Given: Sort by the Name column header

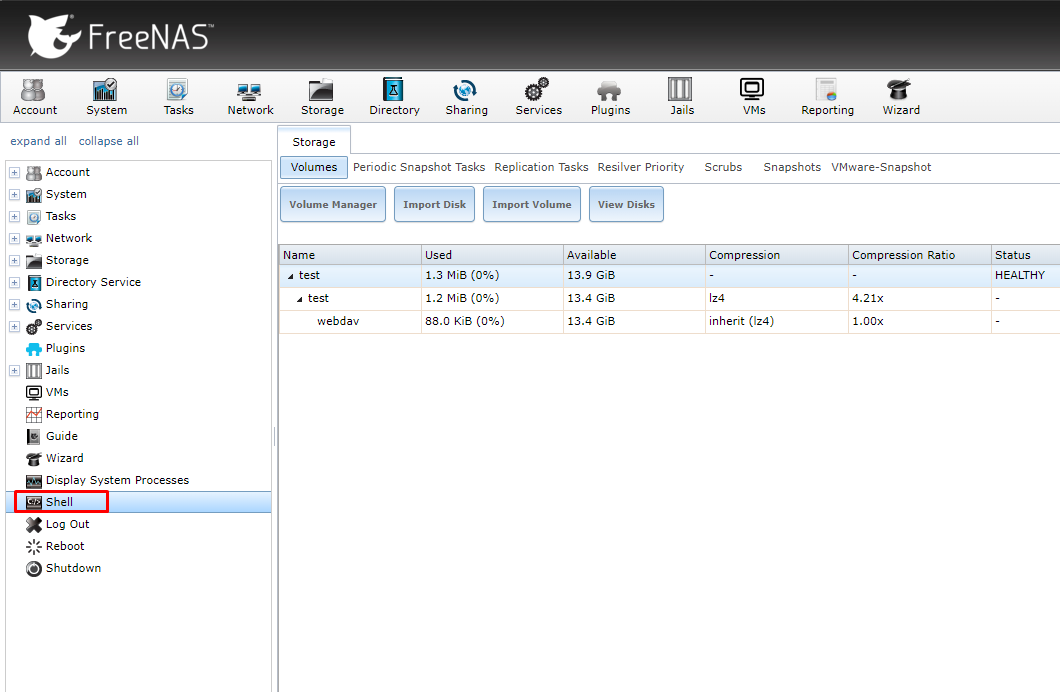Looking at the screenshot, I should point(350,255).
